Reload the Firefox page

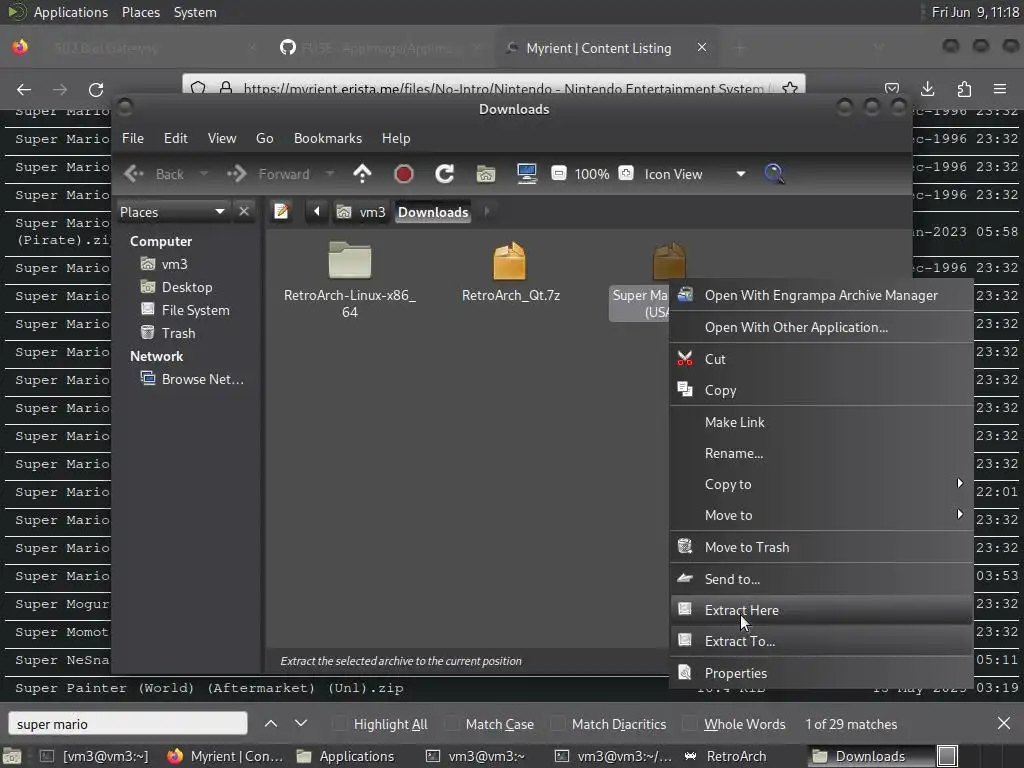pyautogui.click(x=96, y=89)
